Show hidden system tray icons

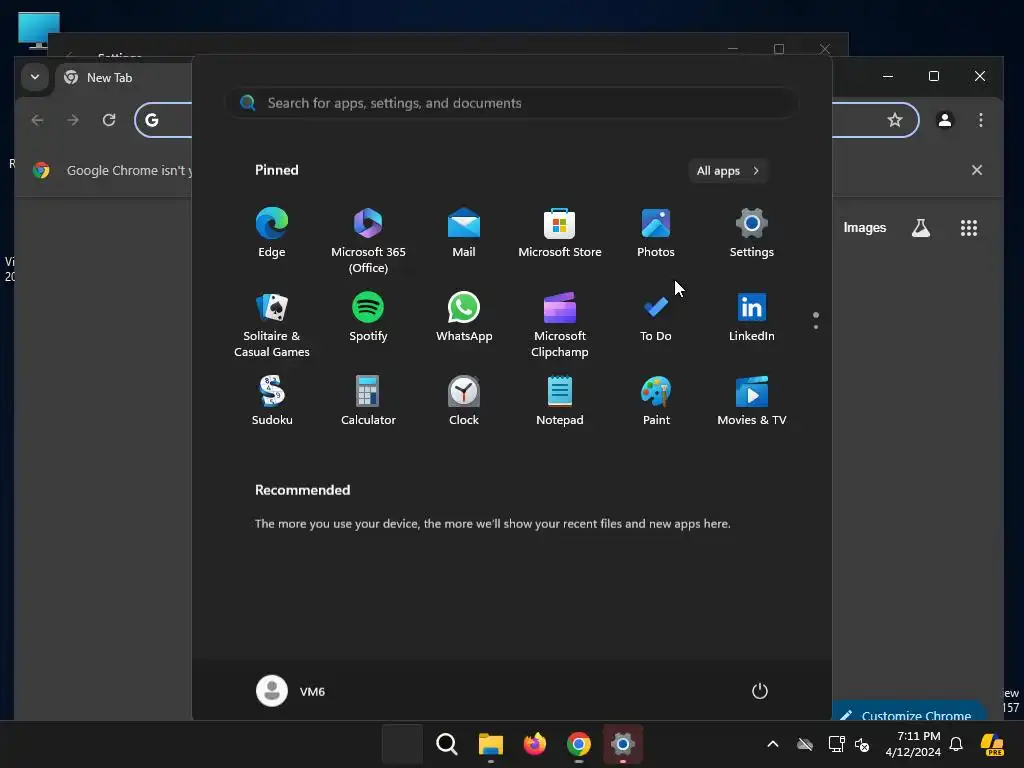pyautogui.click(x=773, y=744)
